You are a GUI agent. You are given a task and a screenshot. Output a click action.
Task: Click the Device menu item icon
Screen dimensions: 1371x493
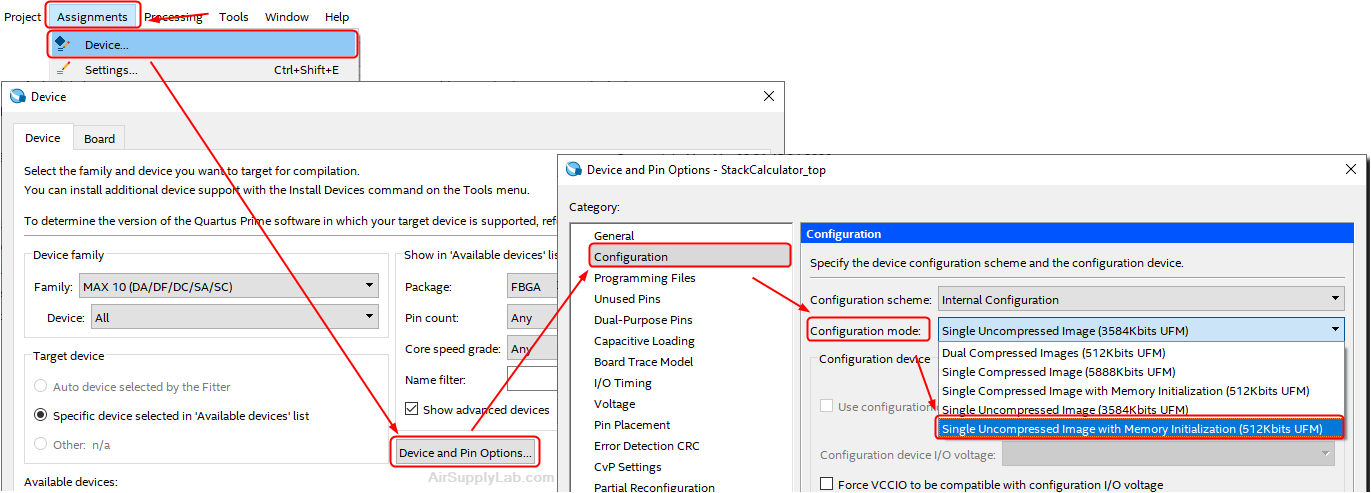click(63, 44)
